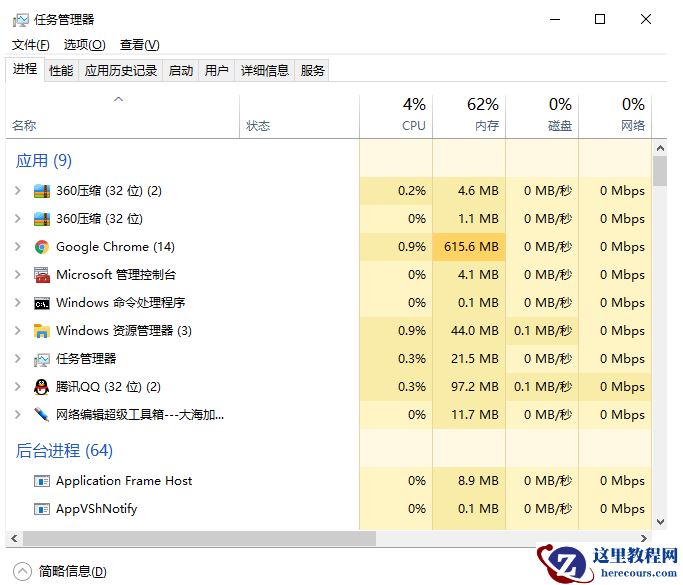Click the horizontal scrollbar left arrow
Viewport: 683px width, 585px height.
(14, 538)
